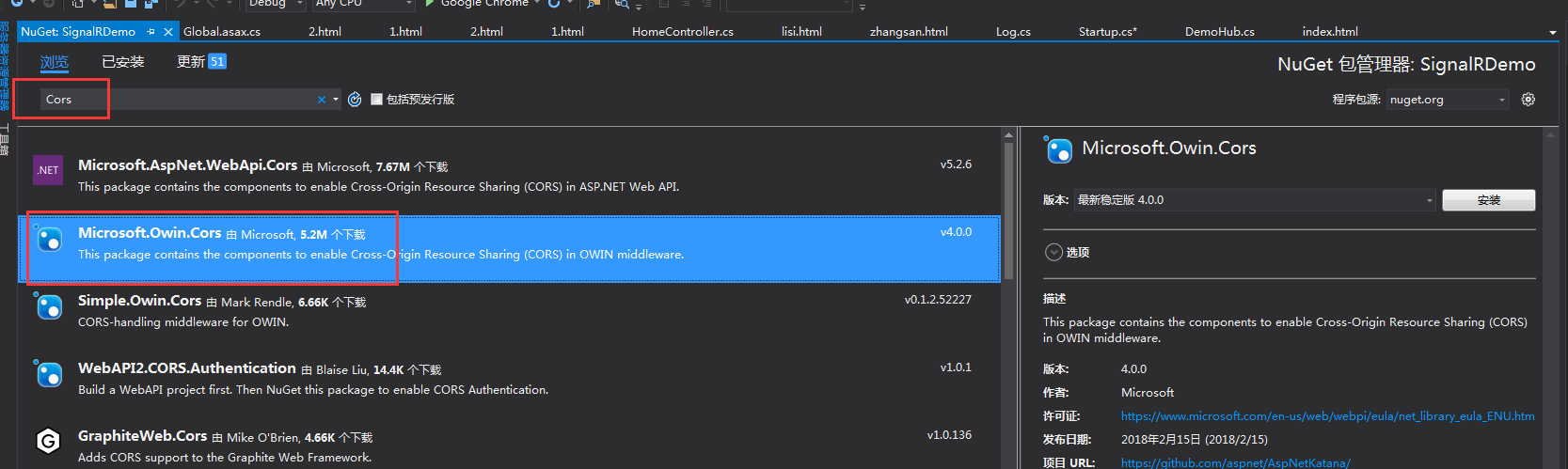Toggle the 包括预发行版 checkbox
Screen dimensions: 1568x469
coord(376,100)
